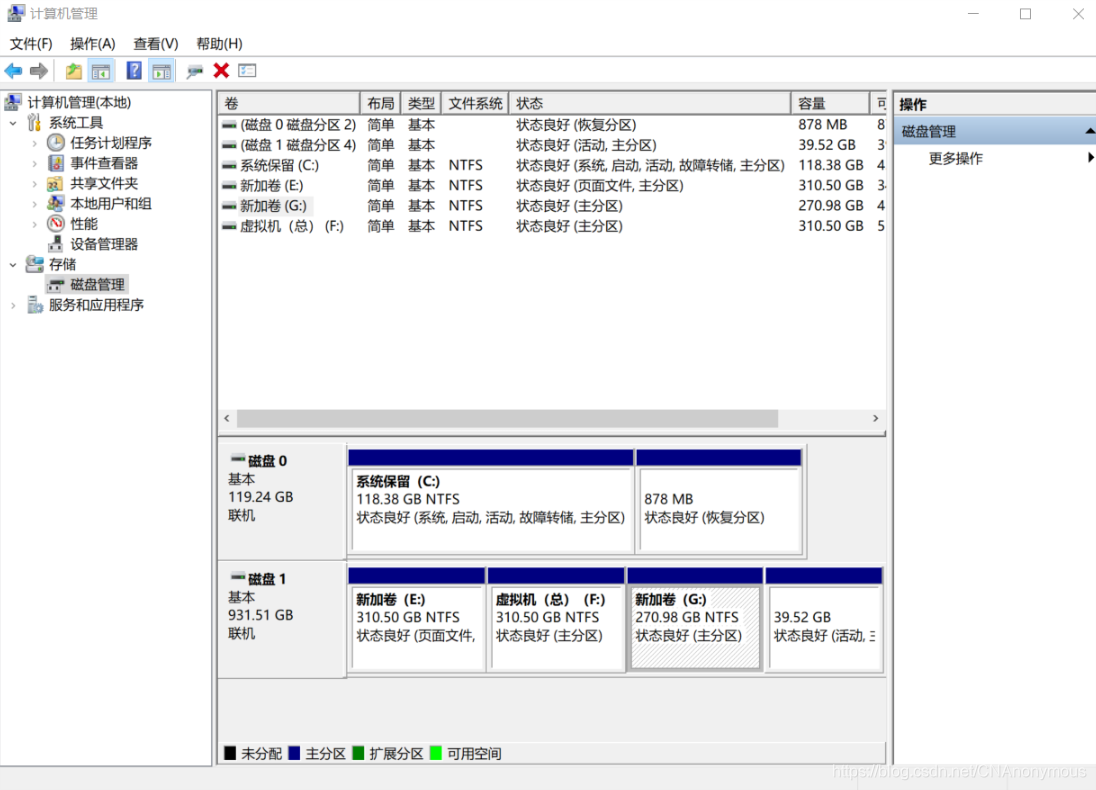Expand the 共享文件夹 node arrow
Viewport: 1096px width, 790px height.
[34, 184]
